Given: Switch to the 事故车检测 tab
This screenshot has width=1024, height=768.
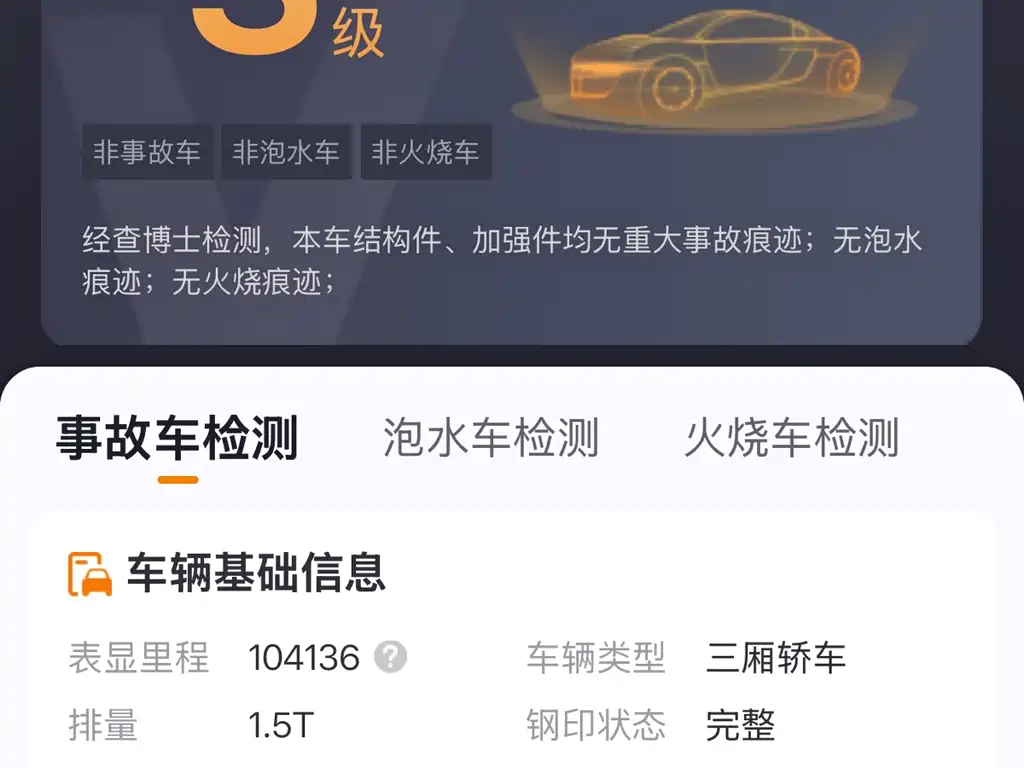Looking at the screenshot, I should [x=178, y=438].
